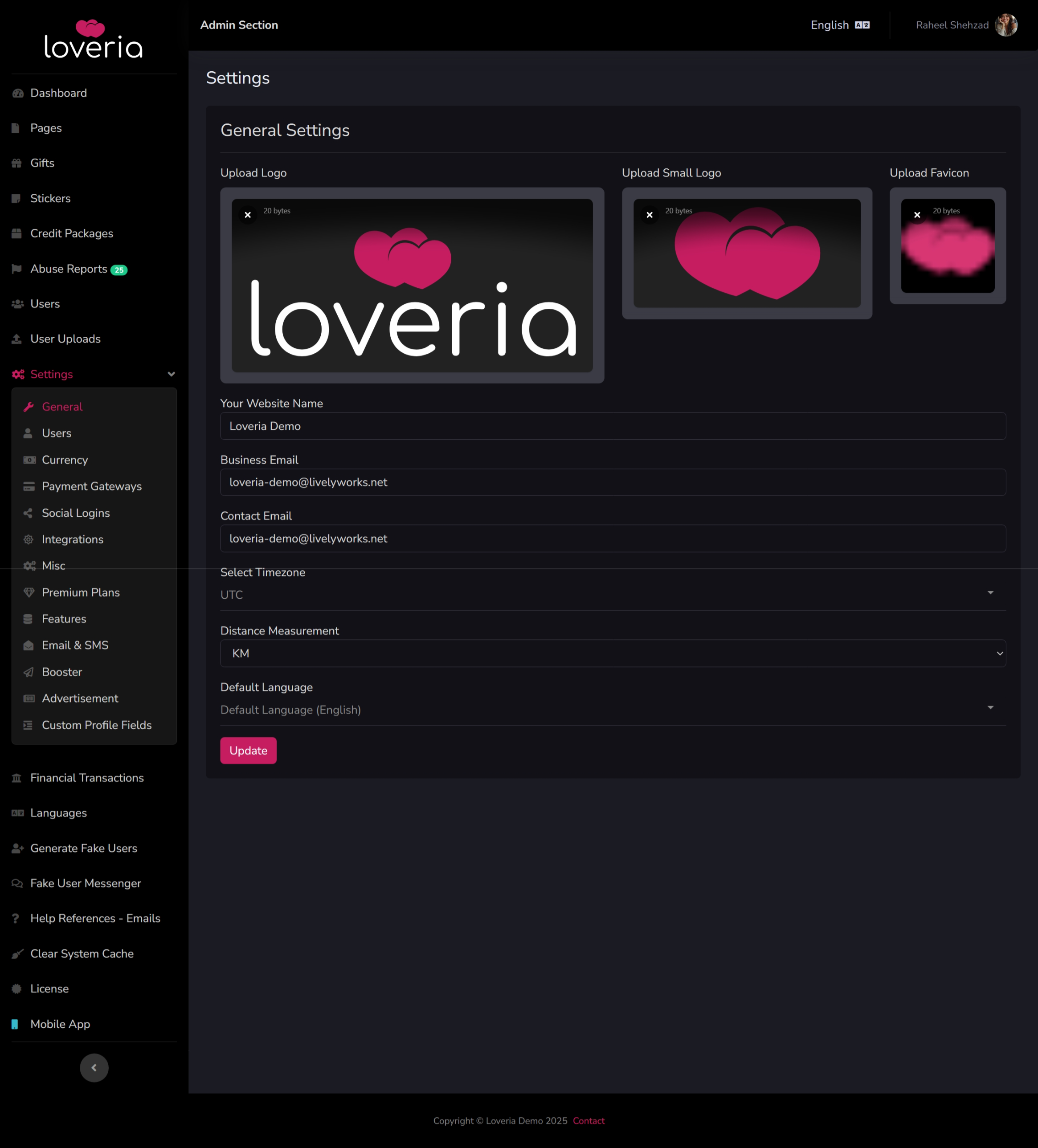This screenshot has height=1148, width=1038.
Task: Click the Dashboard gauge icon
Action: point(18,94)
